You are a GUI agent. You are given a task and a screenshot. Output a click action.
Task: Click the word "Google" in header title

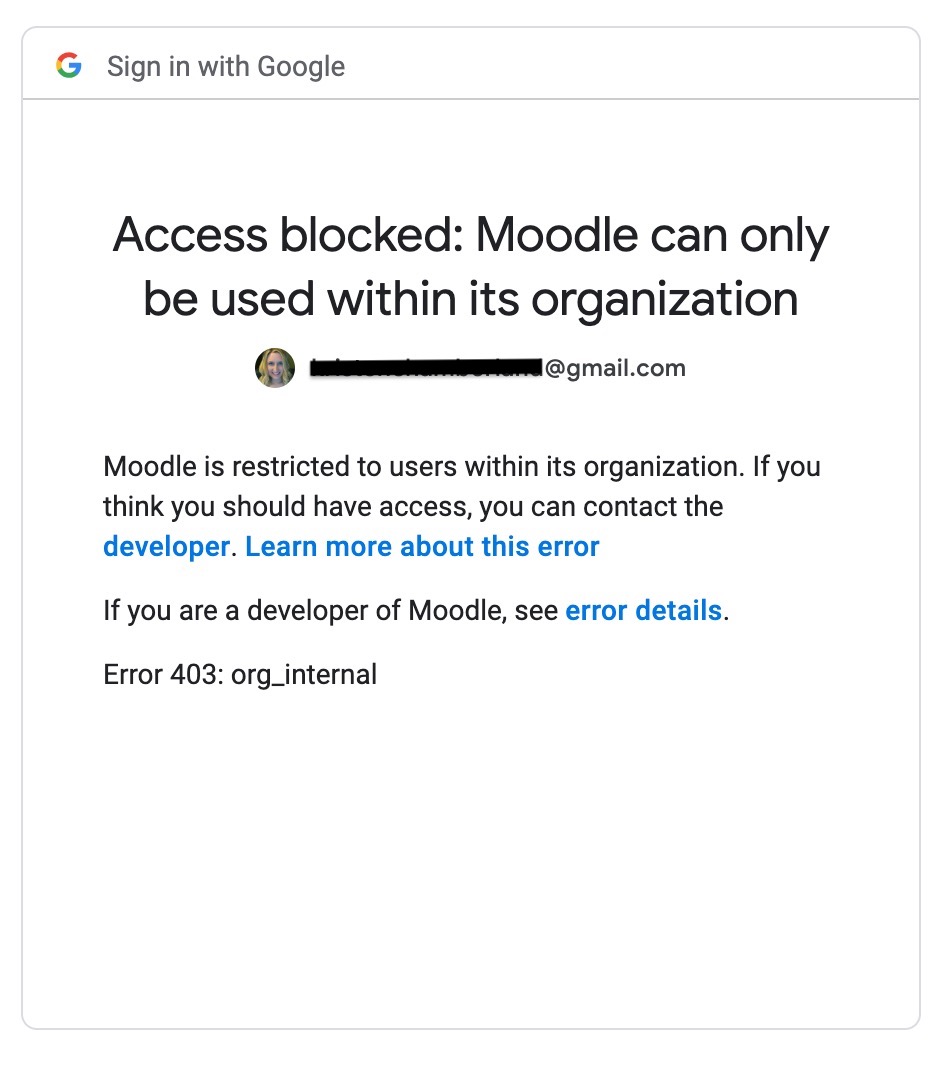click(301, 67)
